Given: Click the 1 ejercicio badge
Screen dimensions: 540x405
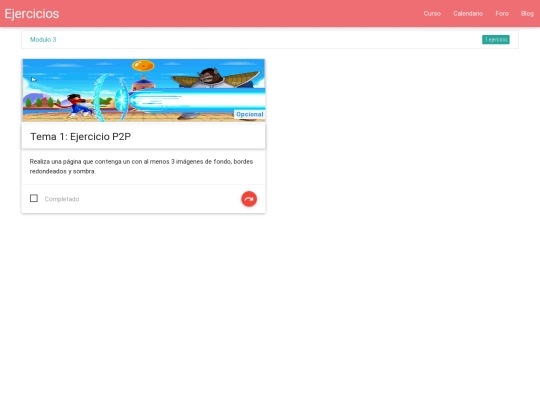Looking at the screenshot, I should [496, 40].
